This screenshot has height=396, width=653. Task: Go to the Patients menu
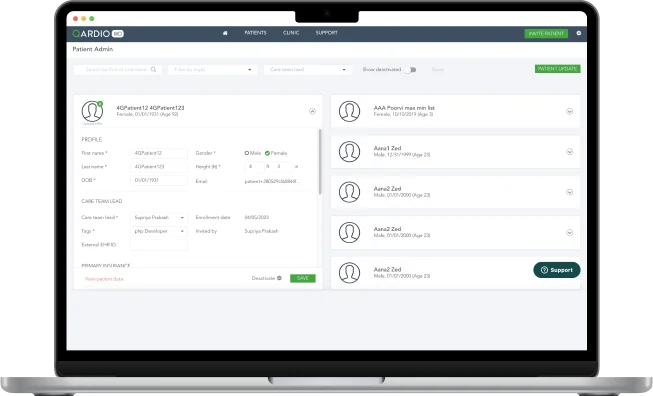tap(255, 32)
